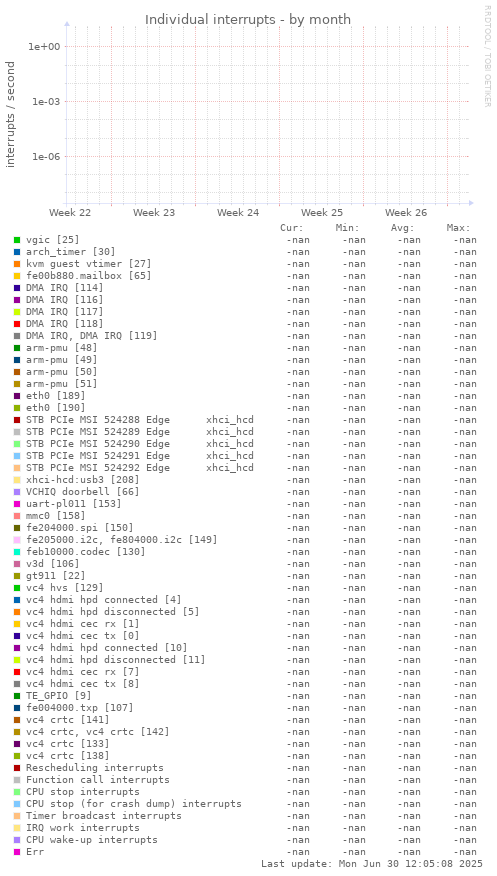Screen dimensions: 497x876
Task: Click the RRDTOOL / TOBI OETIKER watermark
Action: [488, 55]
